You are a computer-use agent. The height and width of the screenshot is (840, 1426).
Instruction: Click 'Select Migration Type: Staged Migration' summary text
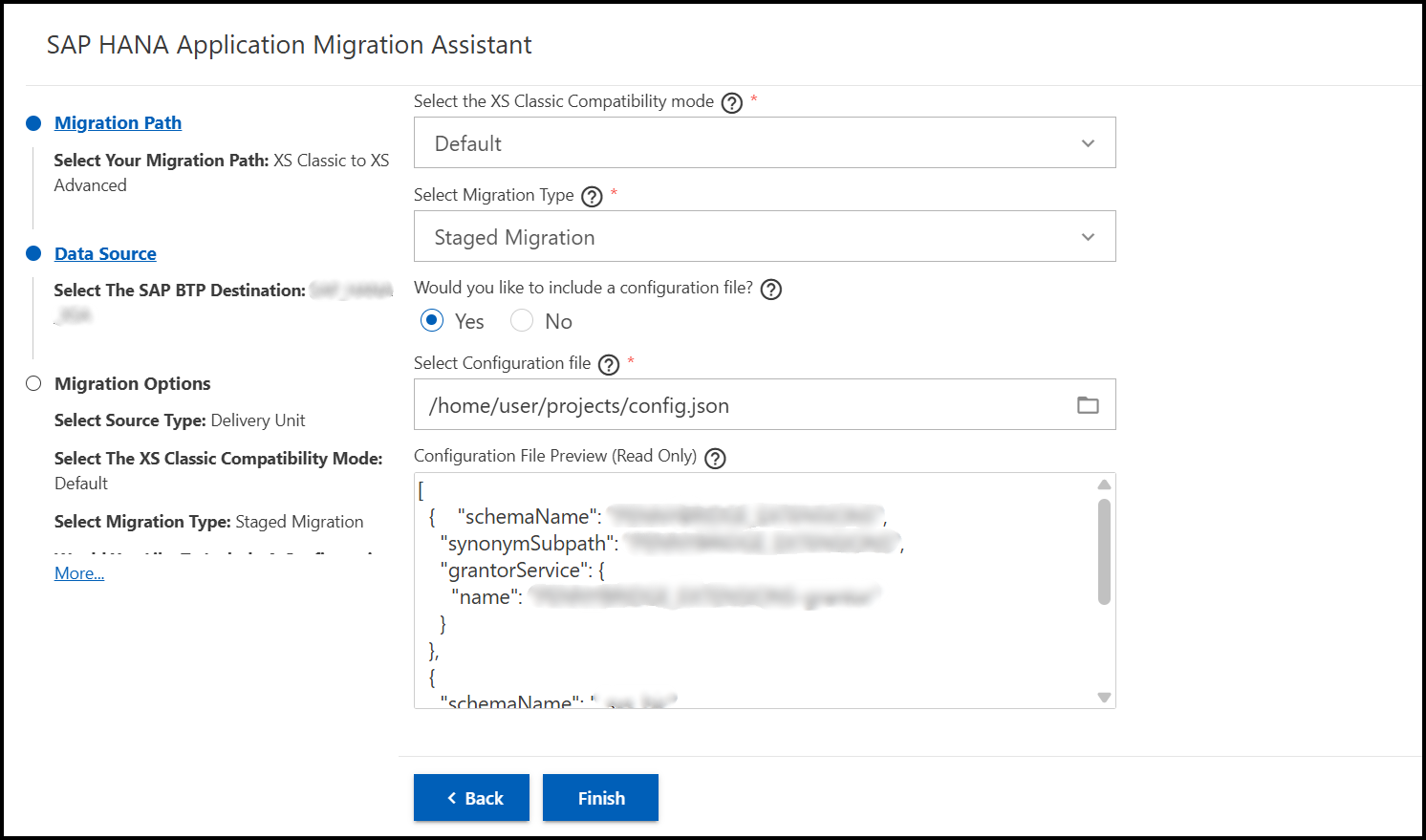(208, 522)
